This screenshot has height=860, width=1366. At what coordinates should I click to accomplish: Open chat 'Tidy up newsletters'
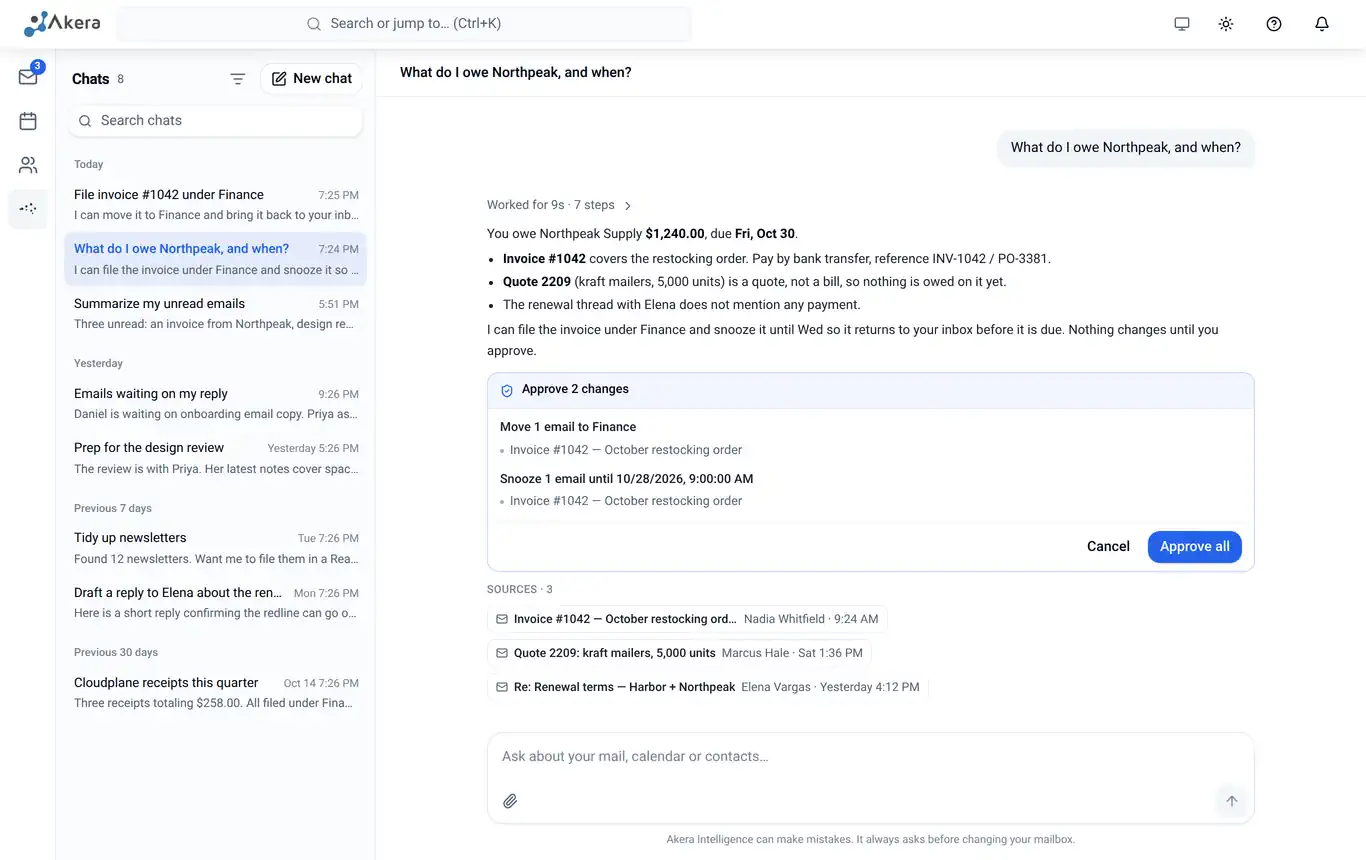click(216, 548)
